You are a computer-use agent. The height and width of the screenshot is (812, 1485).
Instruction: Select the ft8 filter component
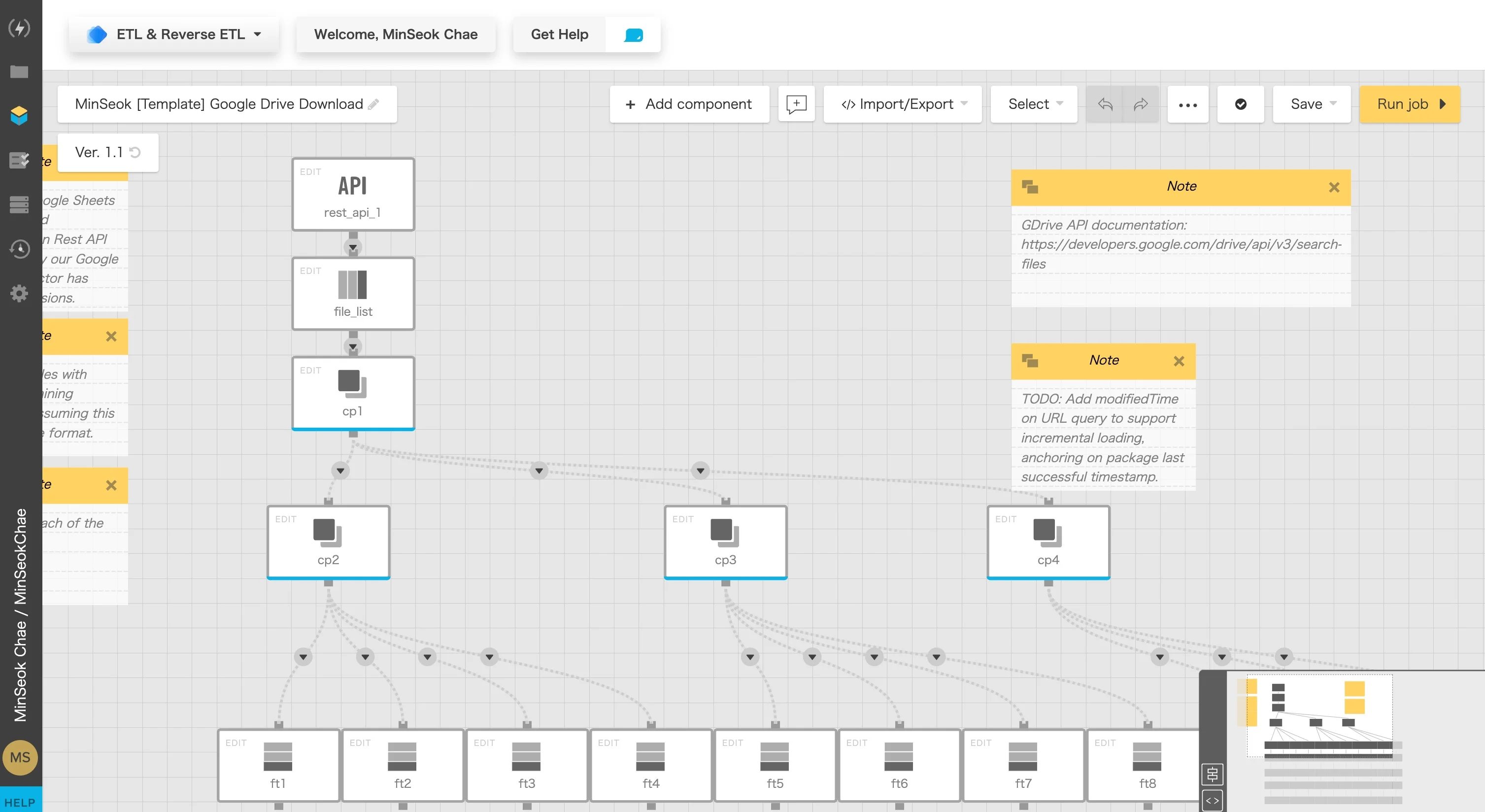1144,765
